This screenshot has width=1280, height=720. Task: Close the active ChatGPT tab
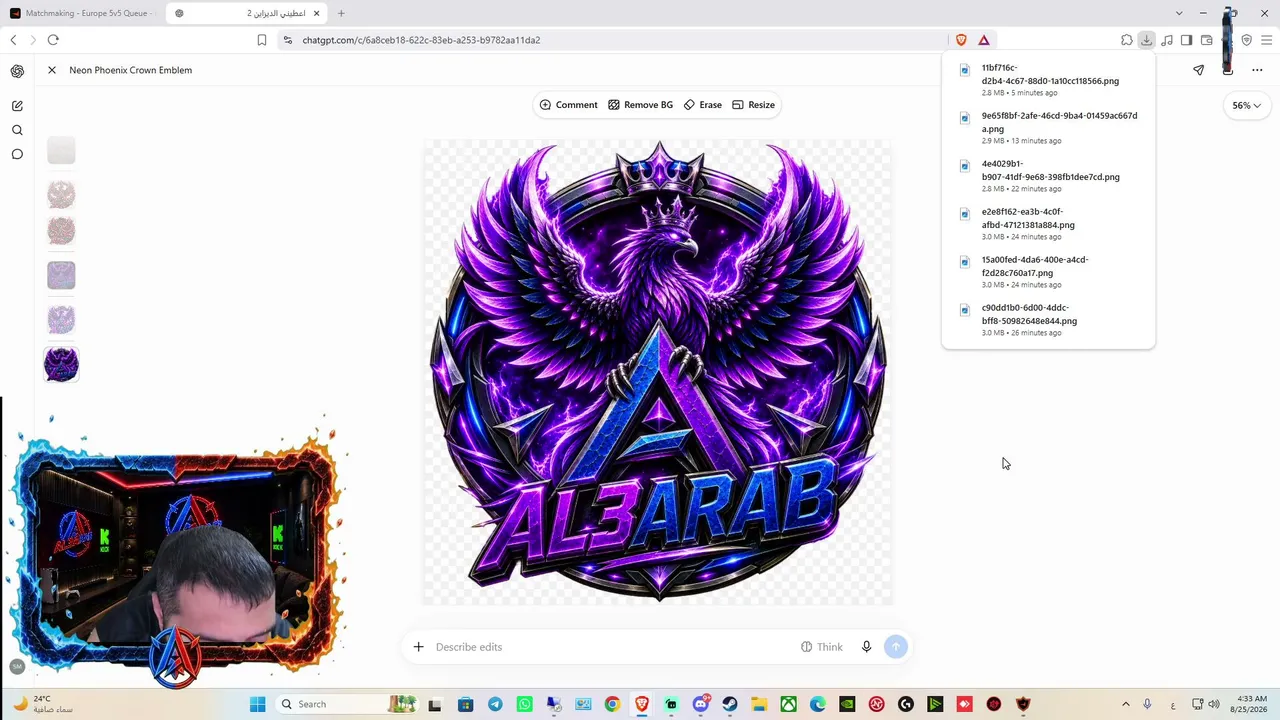click(317, 13)
